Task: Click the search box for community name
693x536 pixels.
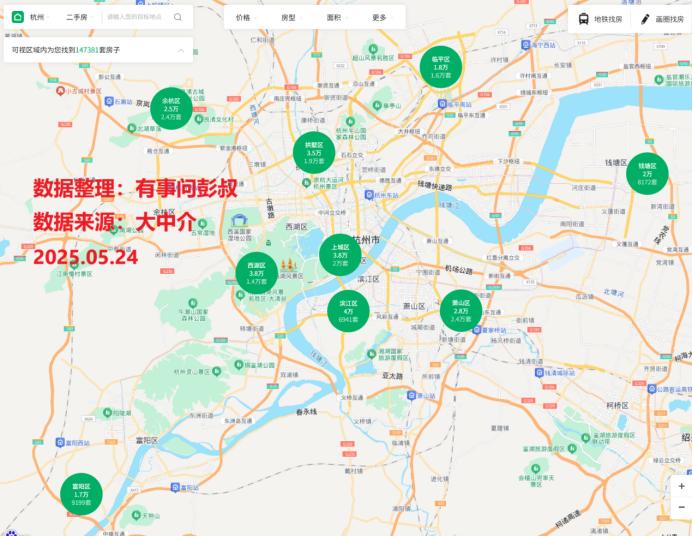Action: point(135,17)
